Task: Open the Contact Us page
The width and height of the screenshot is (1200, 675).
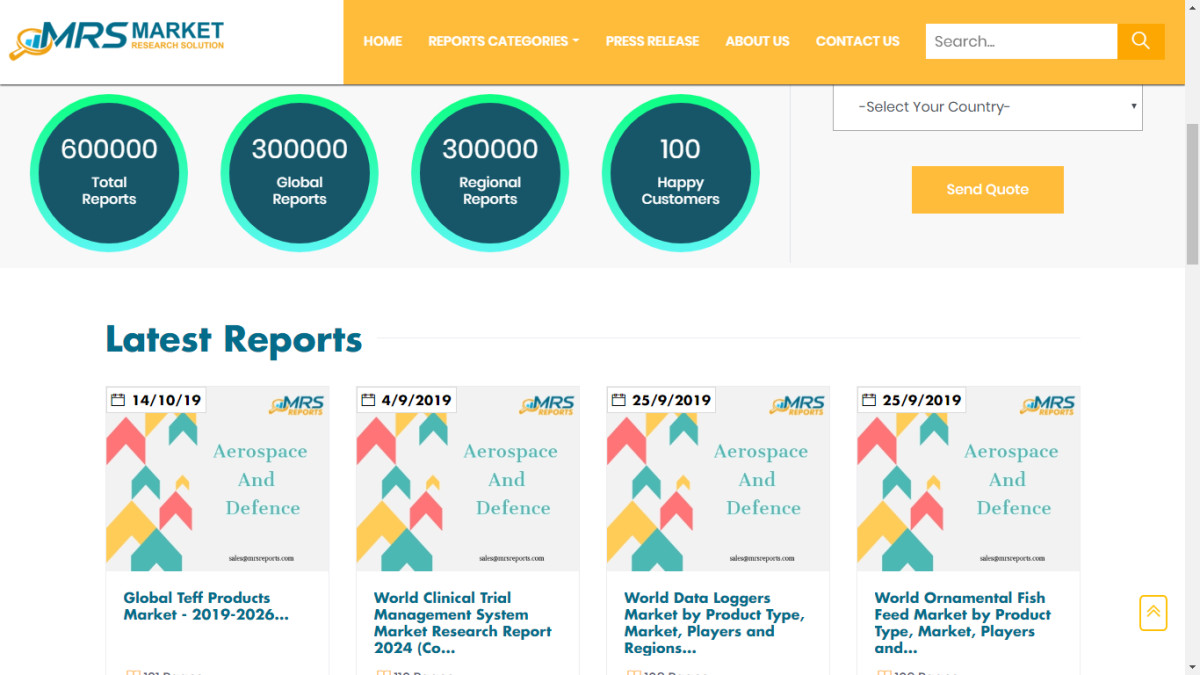Action: pos(857,41)
